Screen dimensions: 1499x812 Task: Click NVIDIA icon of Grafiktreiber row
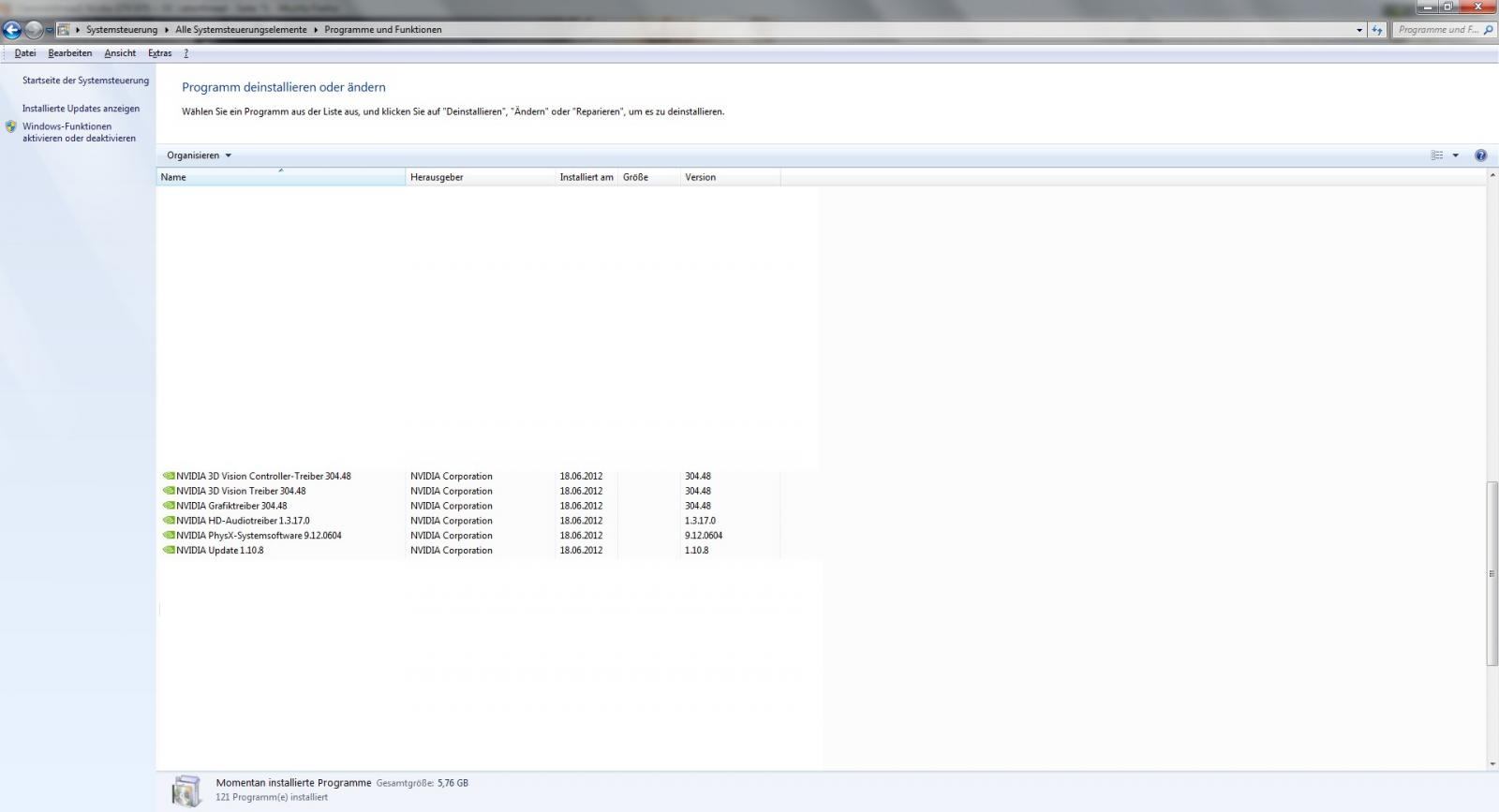coord(169,506)
